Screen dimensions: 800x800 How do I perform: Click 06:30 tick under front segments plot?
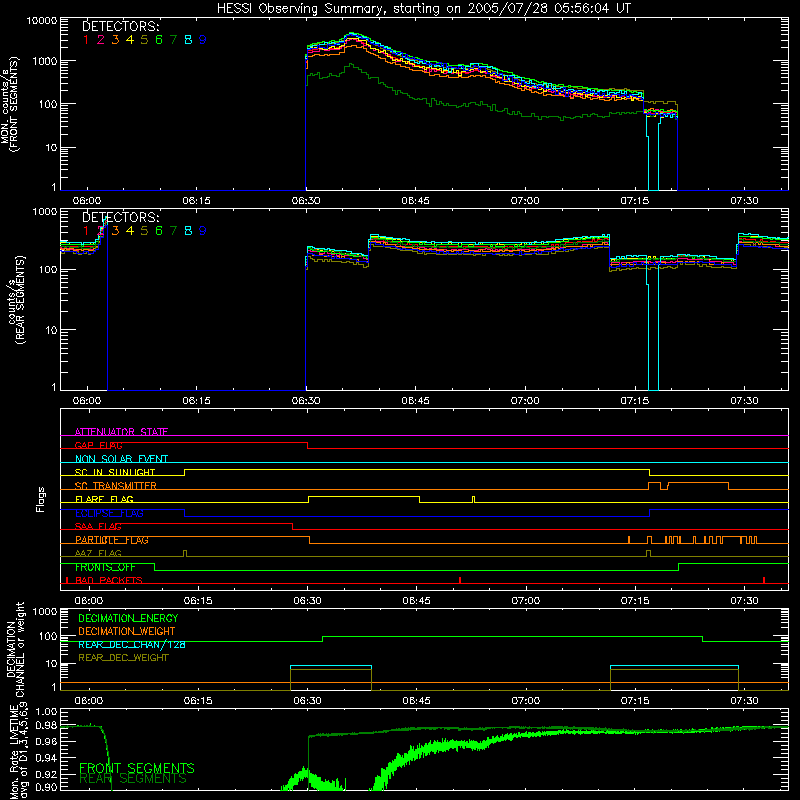pos(306,201)
